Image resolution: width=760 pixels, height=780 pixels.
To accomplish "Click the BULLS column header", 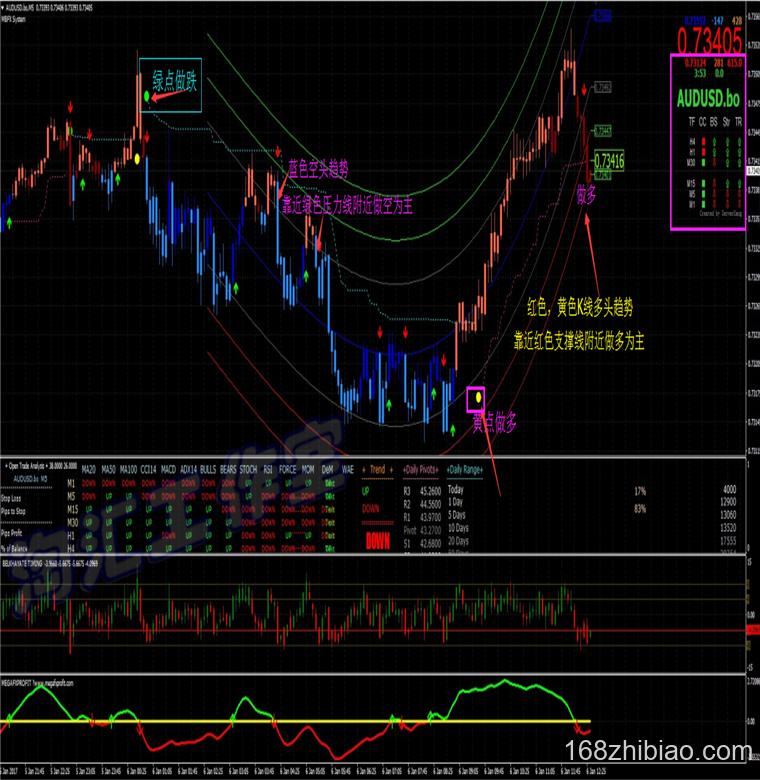I will (x=208, y=469).
